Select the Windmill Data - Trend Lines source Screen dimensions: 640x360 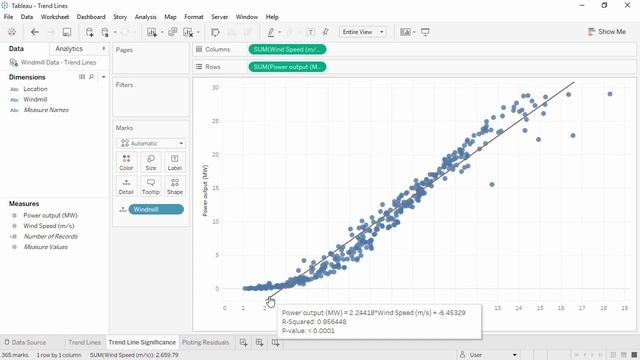point(58,62)
